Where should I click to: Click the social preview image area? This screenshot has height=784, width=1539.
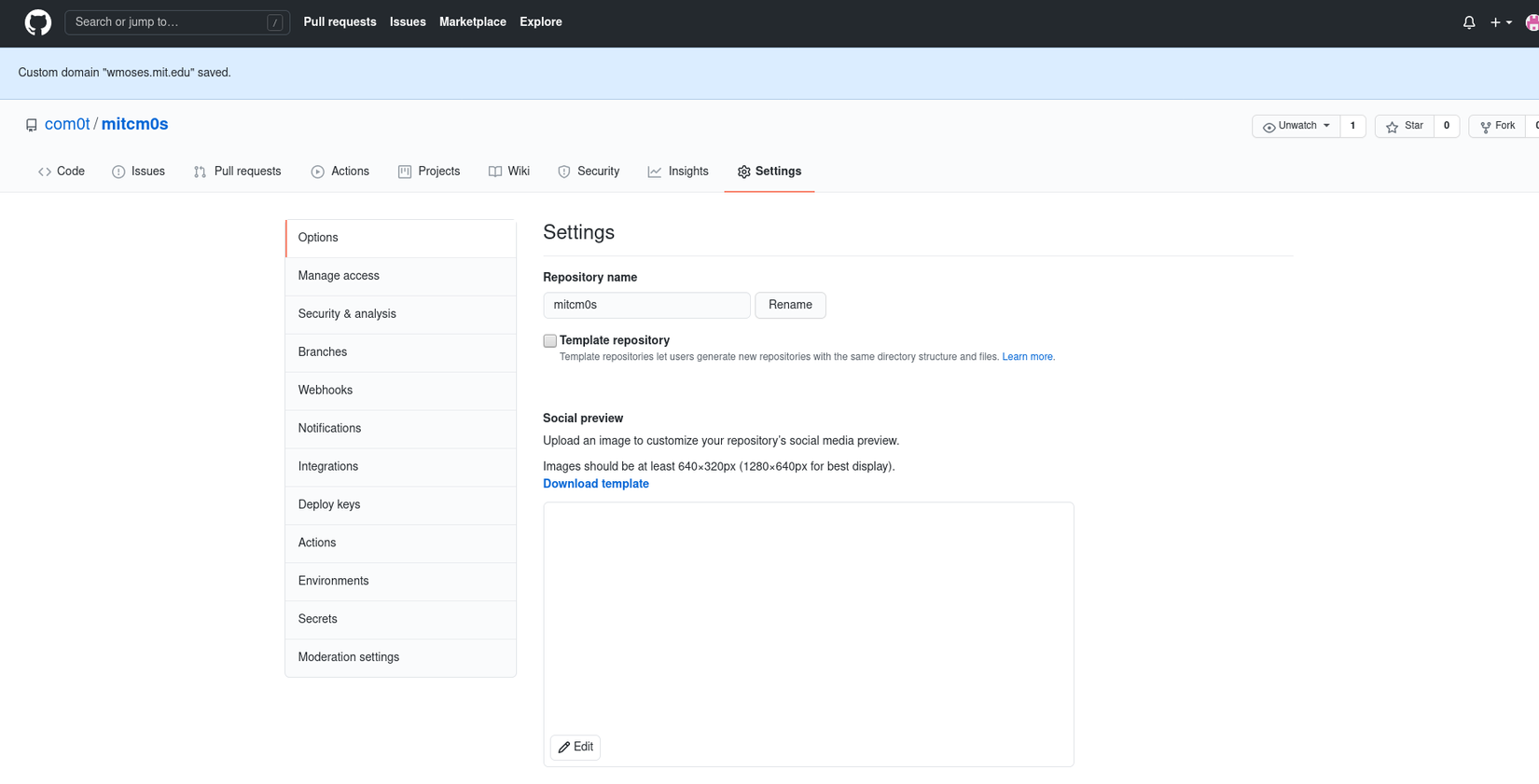tap(809, 635)
